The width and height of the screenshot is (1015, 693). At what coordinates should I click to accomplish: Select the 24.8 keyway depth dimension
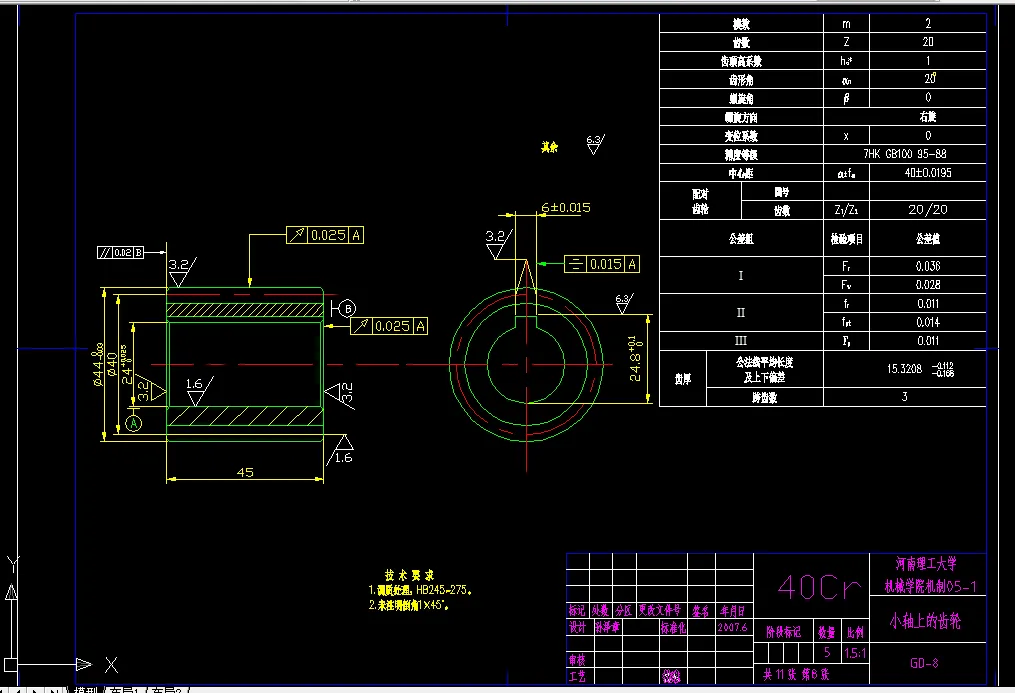(x=636, y=359)
